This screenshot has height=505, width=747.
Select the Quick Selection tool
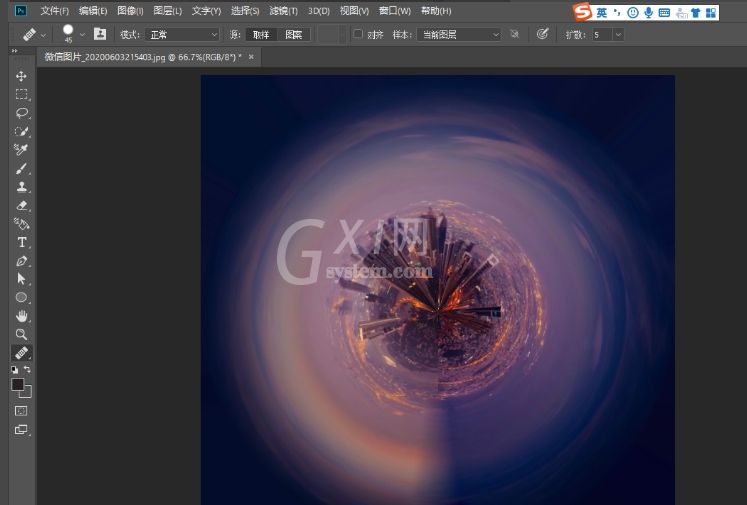21,131
